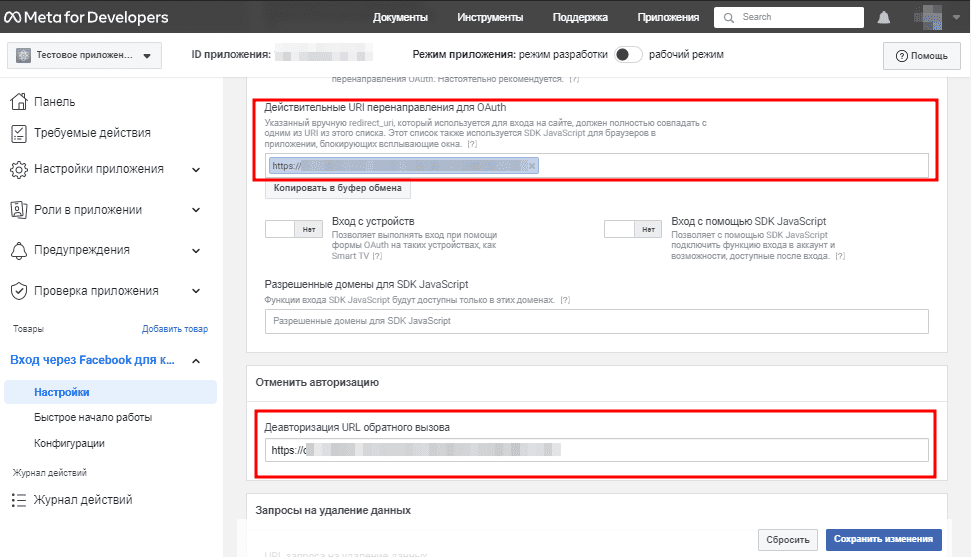The image size is (971, 557).
Task: Click the allowed SDK JavaScript domains field
Action: point(597,322)
